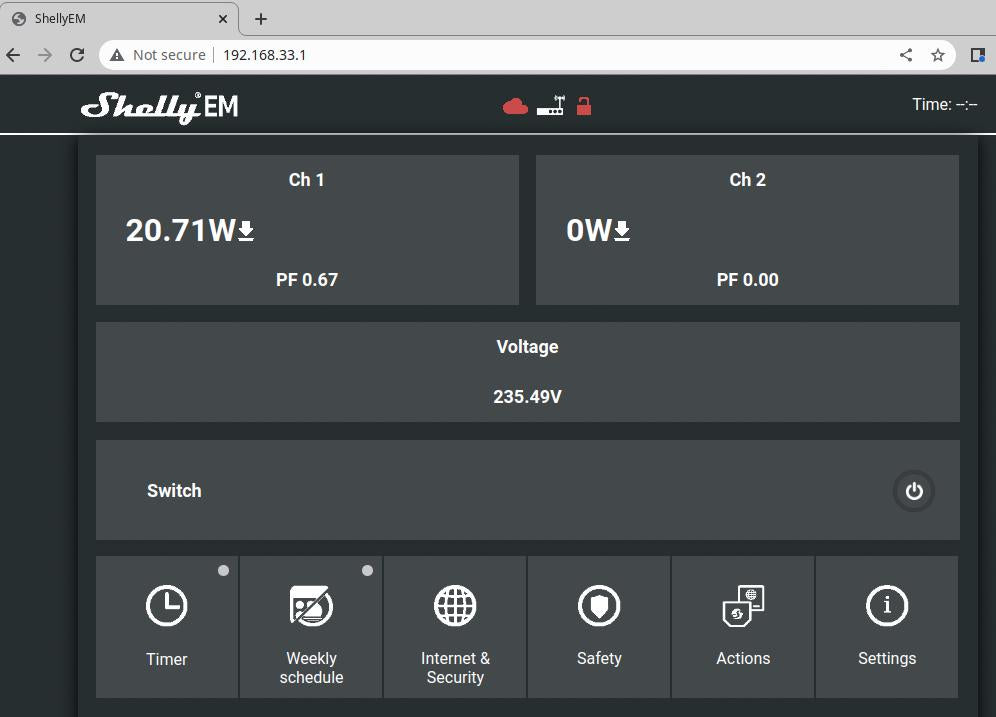Toggle the Timer status indicator dot

[223, 571]
